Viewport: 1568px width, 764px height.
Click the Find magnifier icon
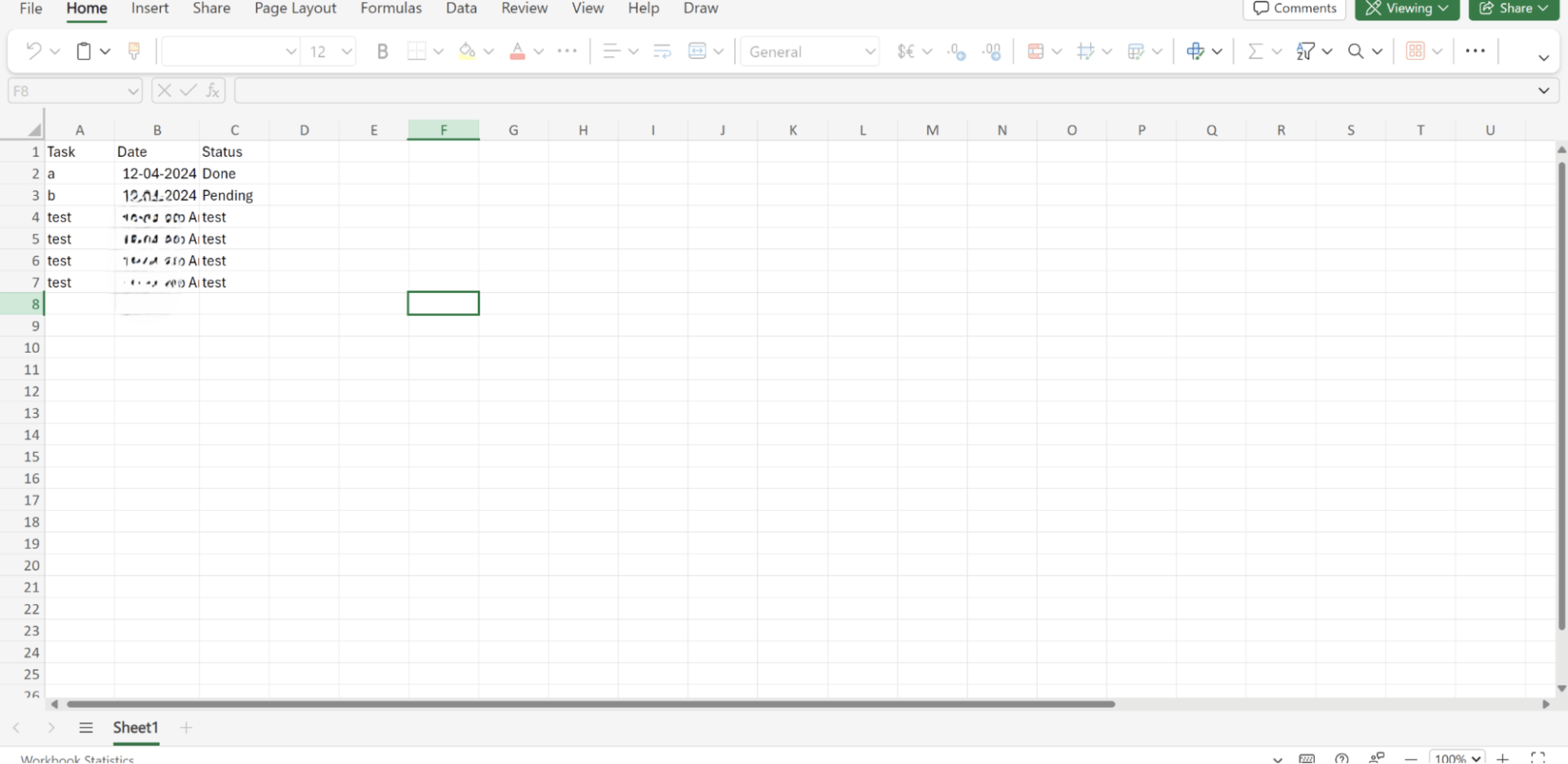pos(1357,51)
